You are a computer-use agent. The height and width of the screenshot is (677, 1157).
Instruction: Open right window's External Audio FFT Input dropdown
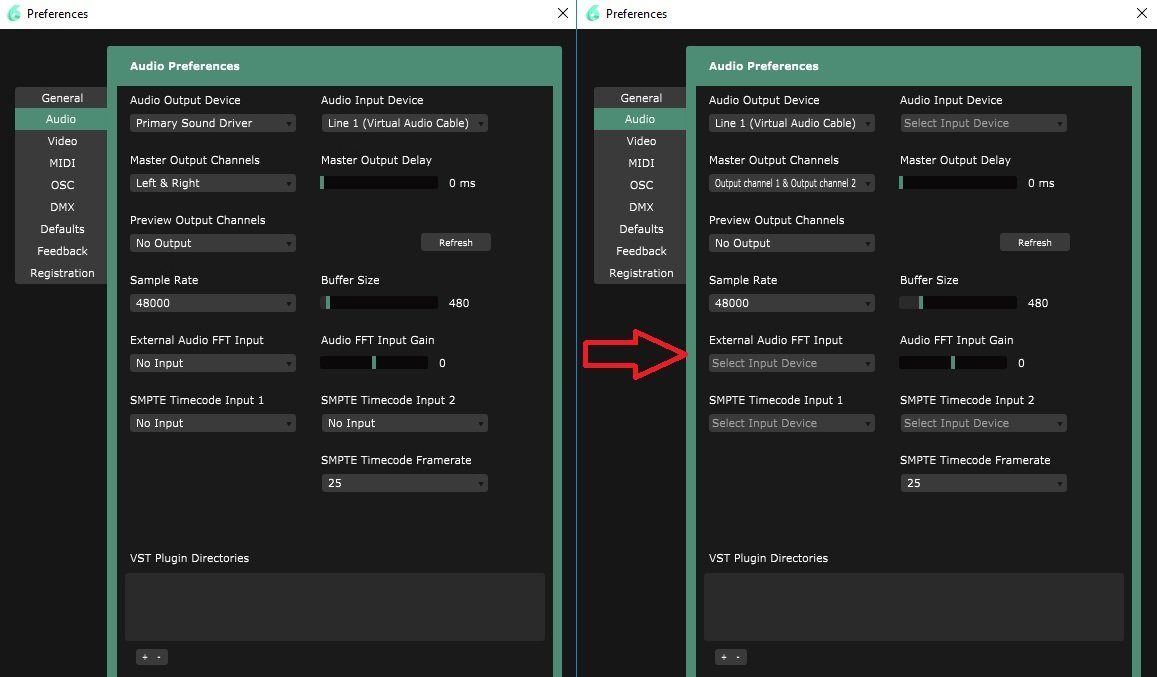(792, 363)
